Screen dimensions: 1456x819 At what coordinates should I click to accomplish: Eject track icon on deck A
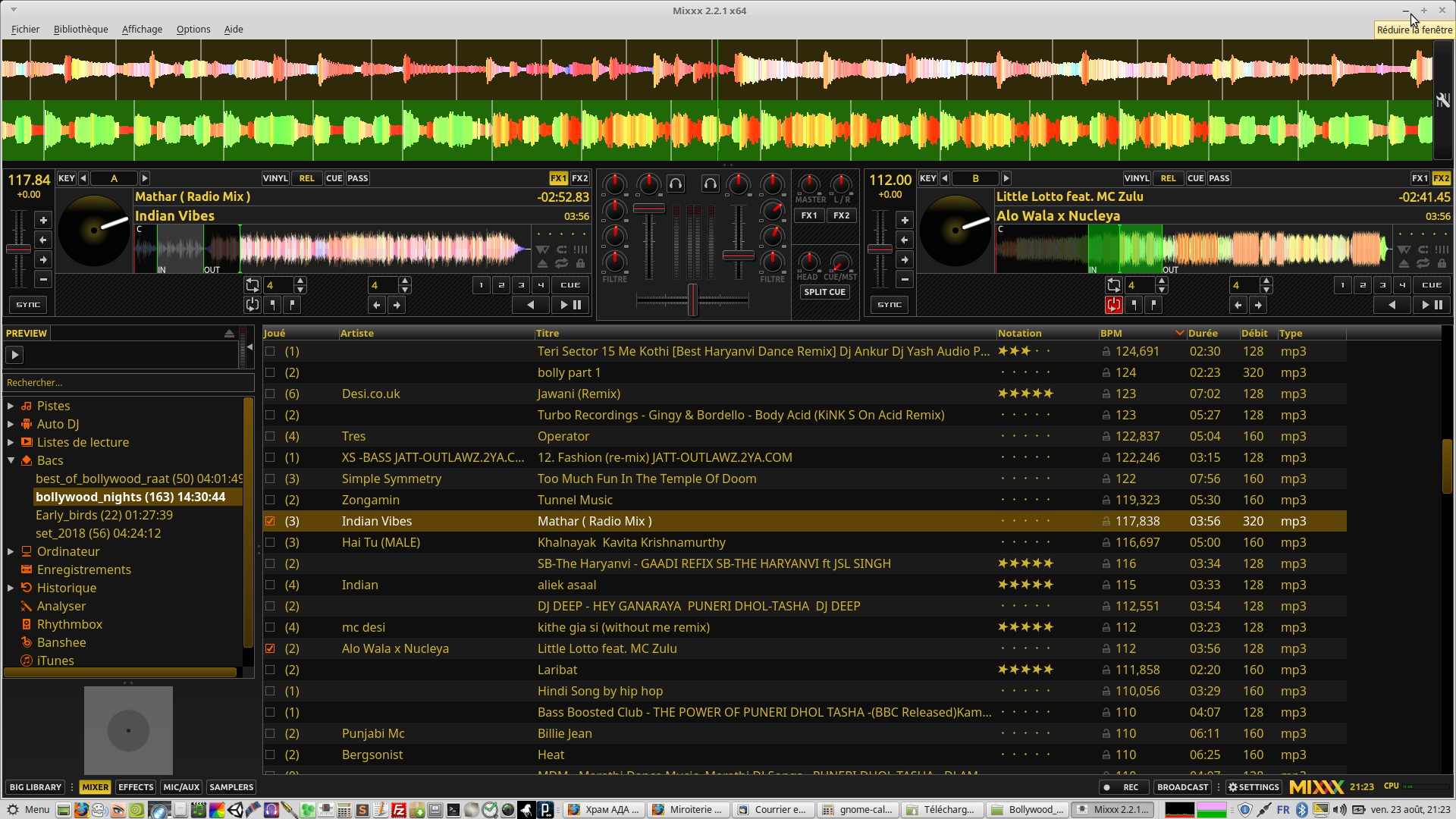pos(542,264)
